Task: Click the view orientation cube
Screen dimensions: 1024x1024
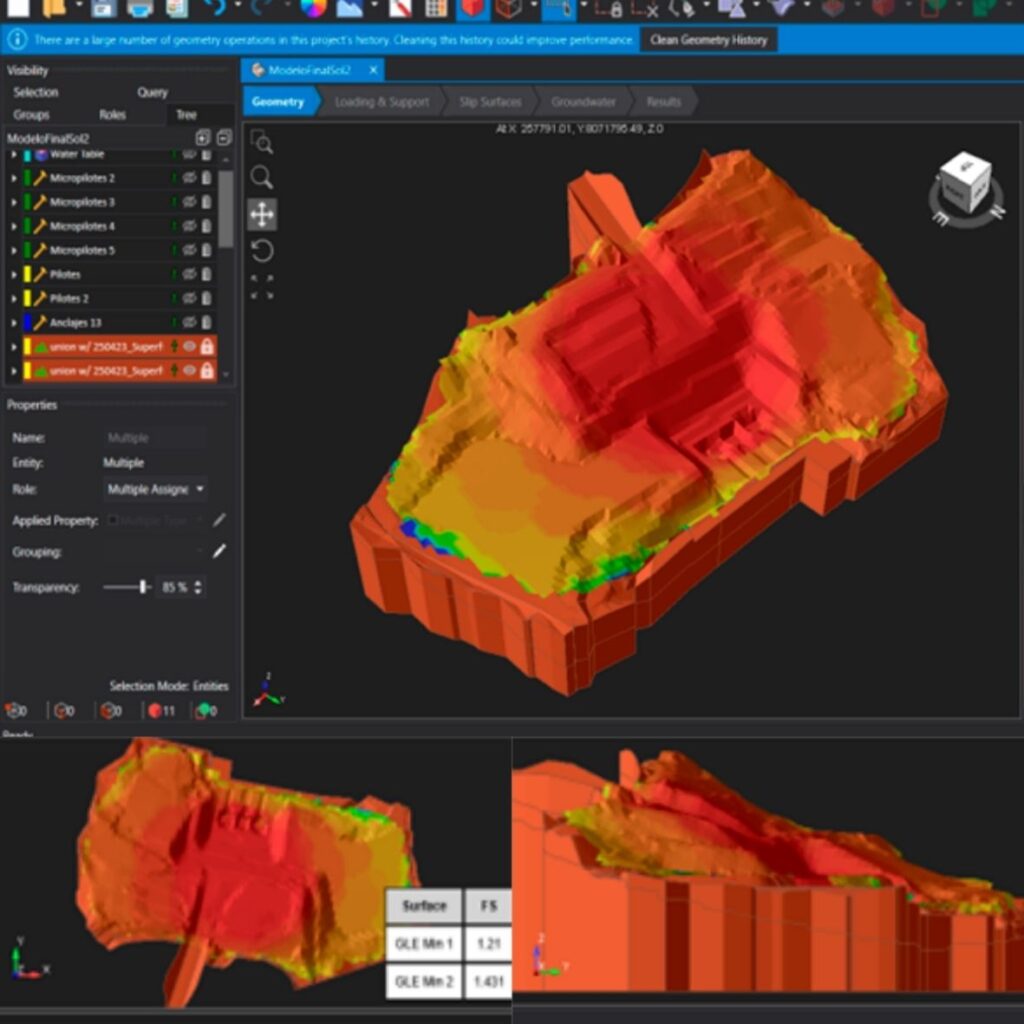Action: click(966, 183)
